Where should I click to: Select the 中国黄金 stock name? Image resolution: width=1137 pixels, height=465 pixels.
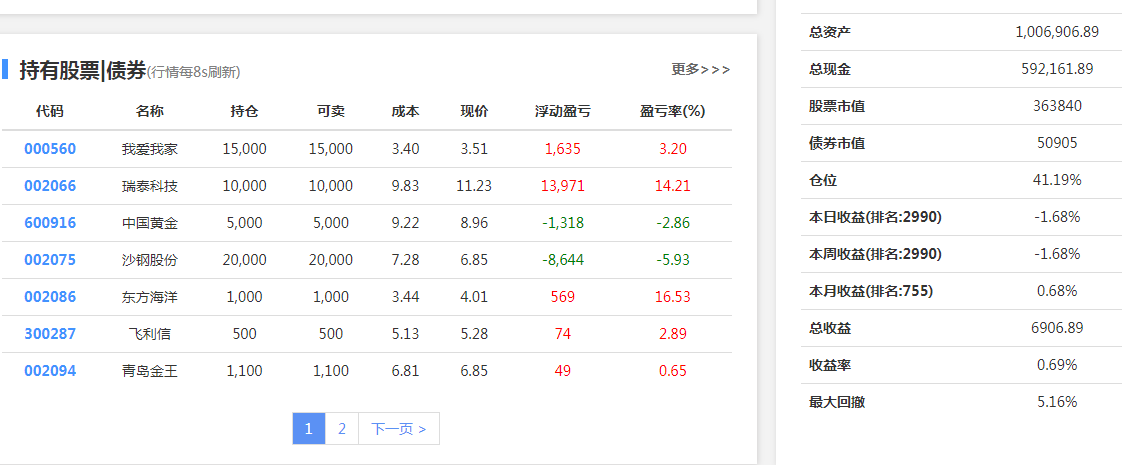point(149,223)
